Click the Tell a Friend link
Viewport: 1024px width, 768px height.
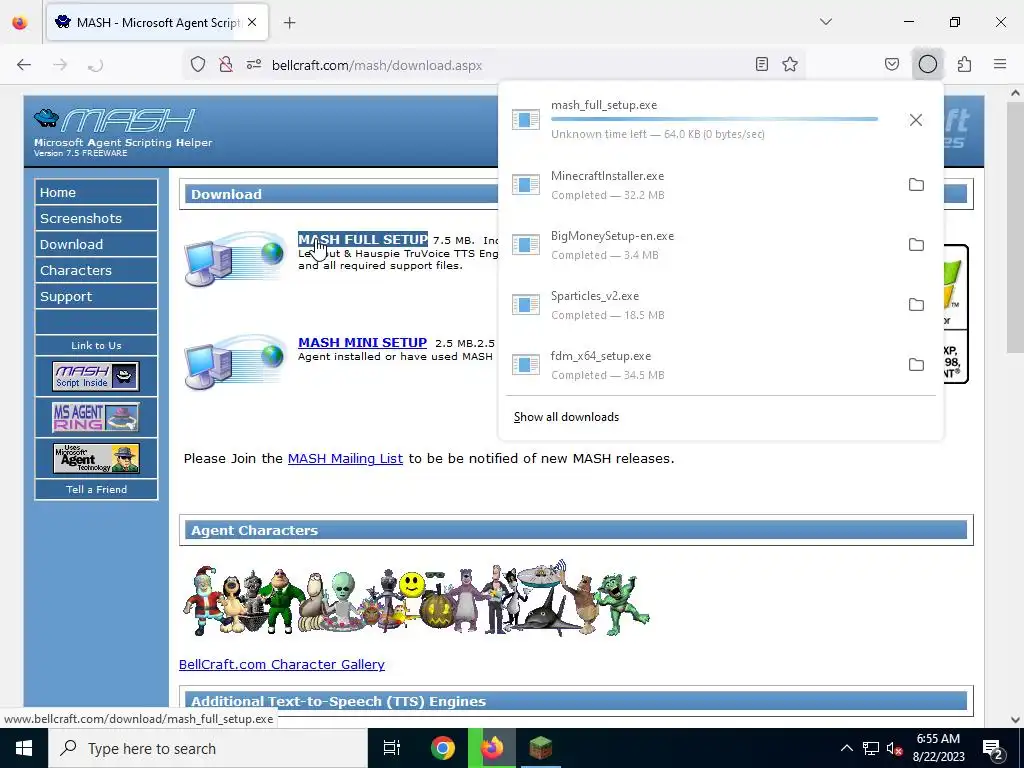pos(96,489)
